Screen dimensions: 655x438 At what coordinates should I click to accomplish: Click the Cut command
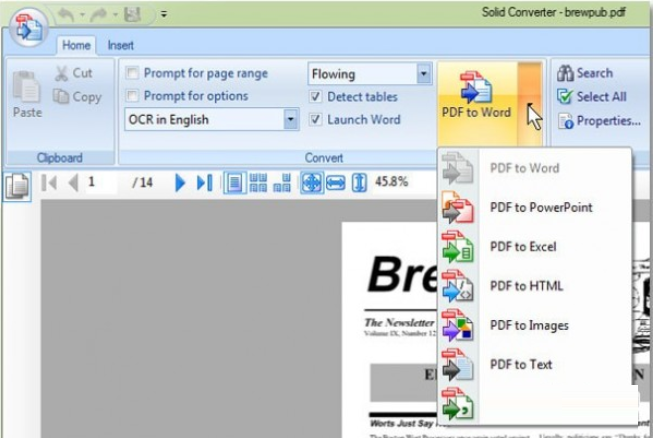pos(74,73)
